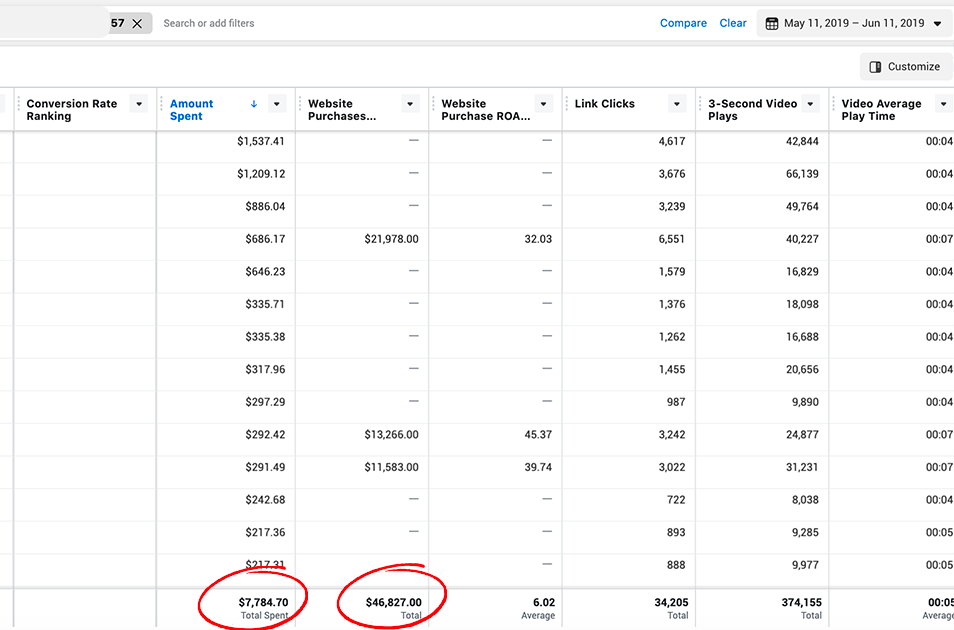Screen dimensions: 954x630
Task: Click the Amount Spent descending sort arrow
Action: click(x=254, y=104)
